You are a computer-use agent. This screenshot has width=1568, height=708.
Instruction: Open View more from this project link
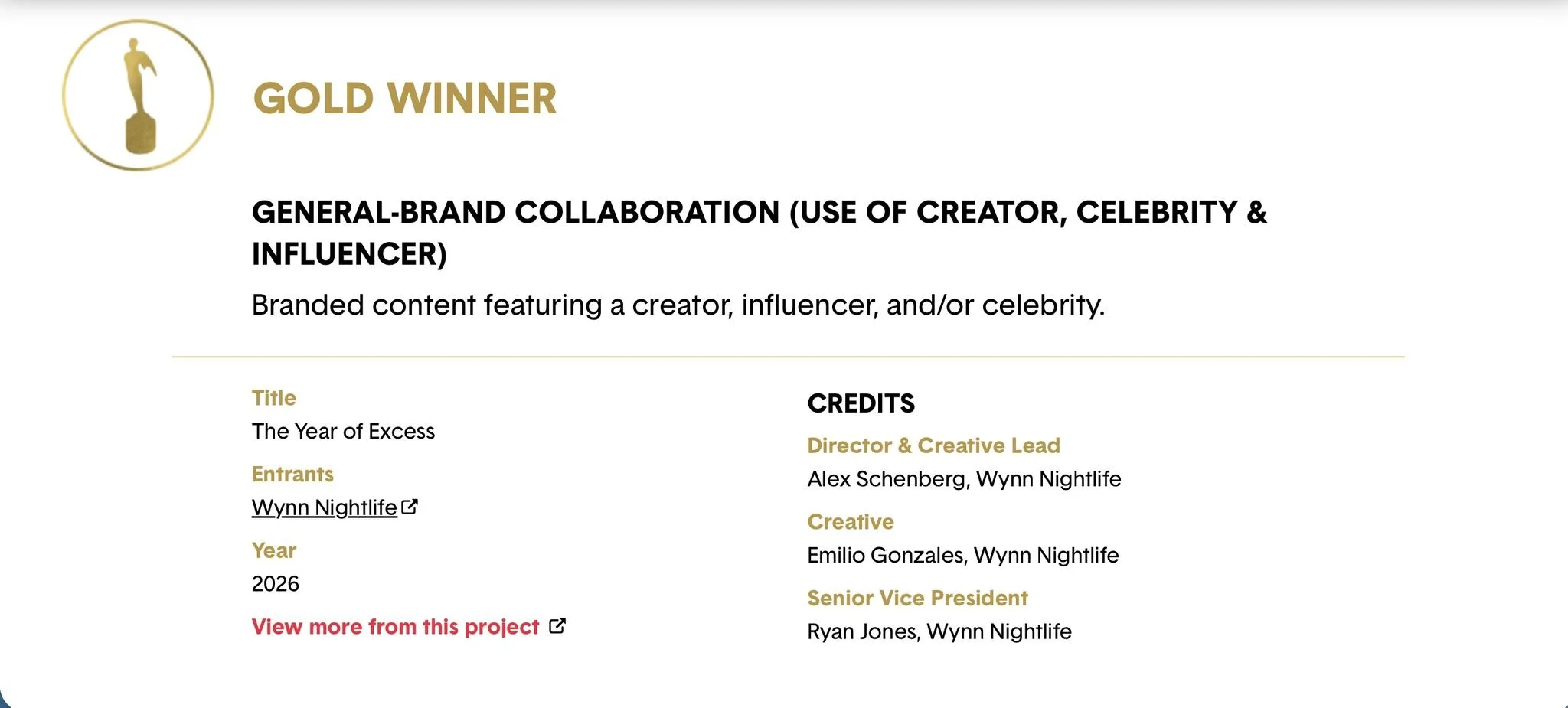pyautogui.click(x=395, y=627)
